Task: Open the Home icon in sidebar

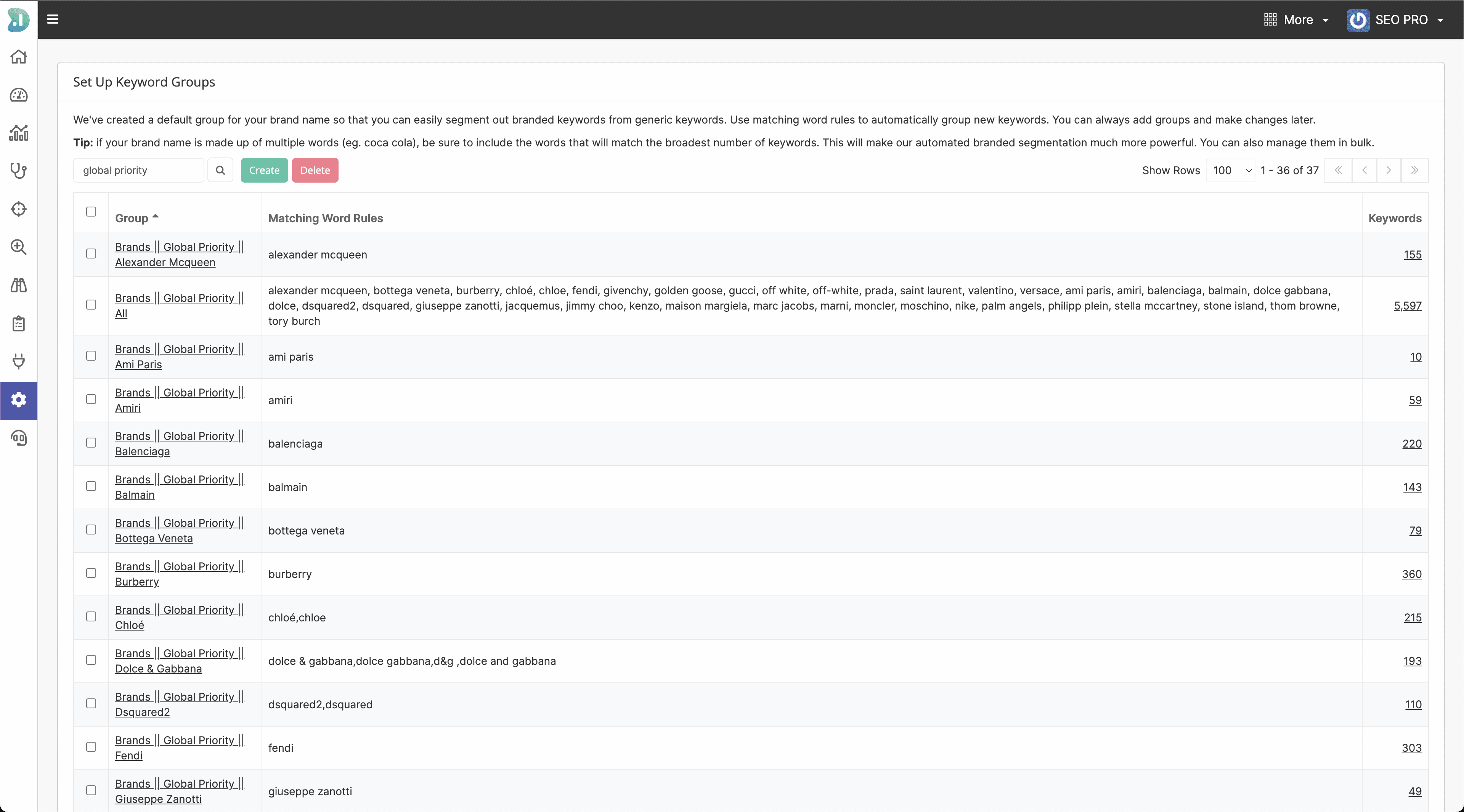Action: click(x=19, y=57)
